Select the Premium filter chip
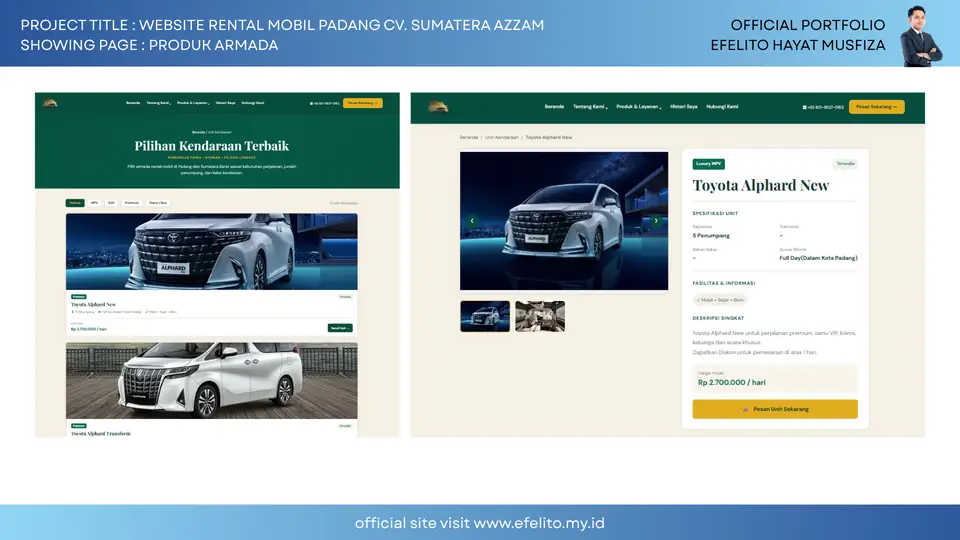Image resolution: width=960 pixels, height=540 pixels. coord(132,203)
